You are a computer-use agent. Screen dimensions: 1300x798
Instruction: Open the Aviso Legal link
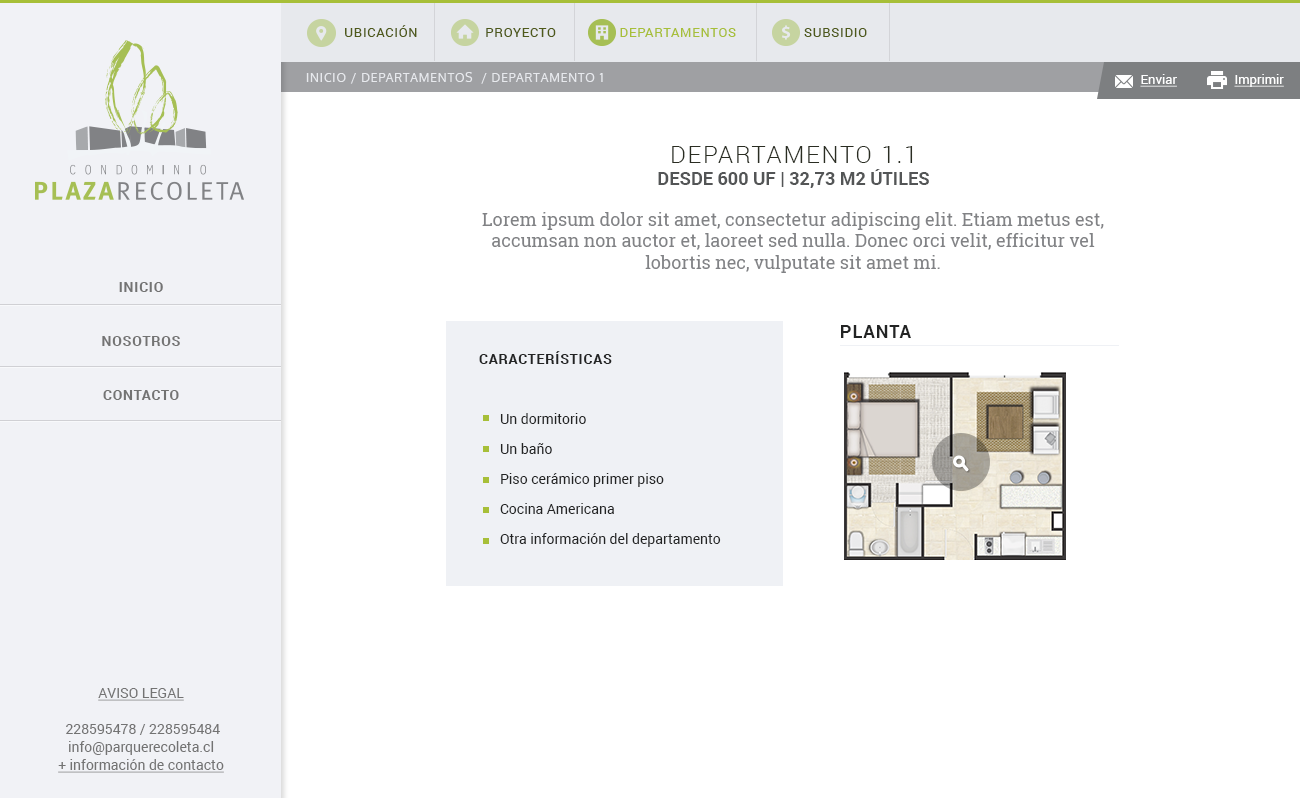tap(141, 693)
